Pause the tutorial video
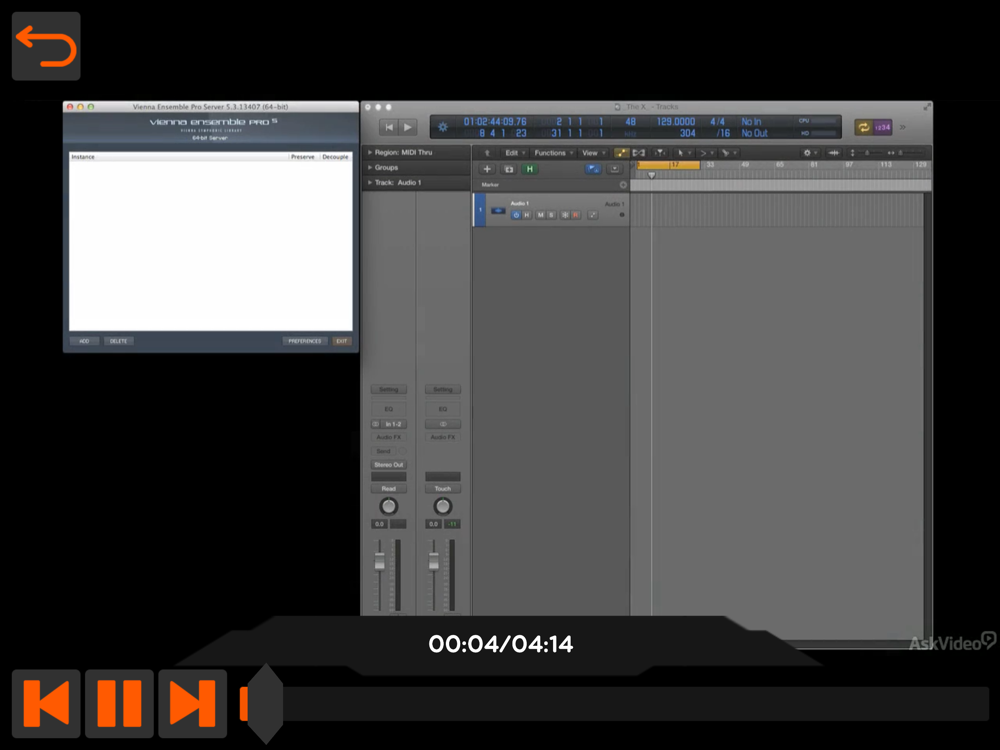 [x=119, y=703]
